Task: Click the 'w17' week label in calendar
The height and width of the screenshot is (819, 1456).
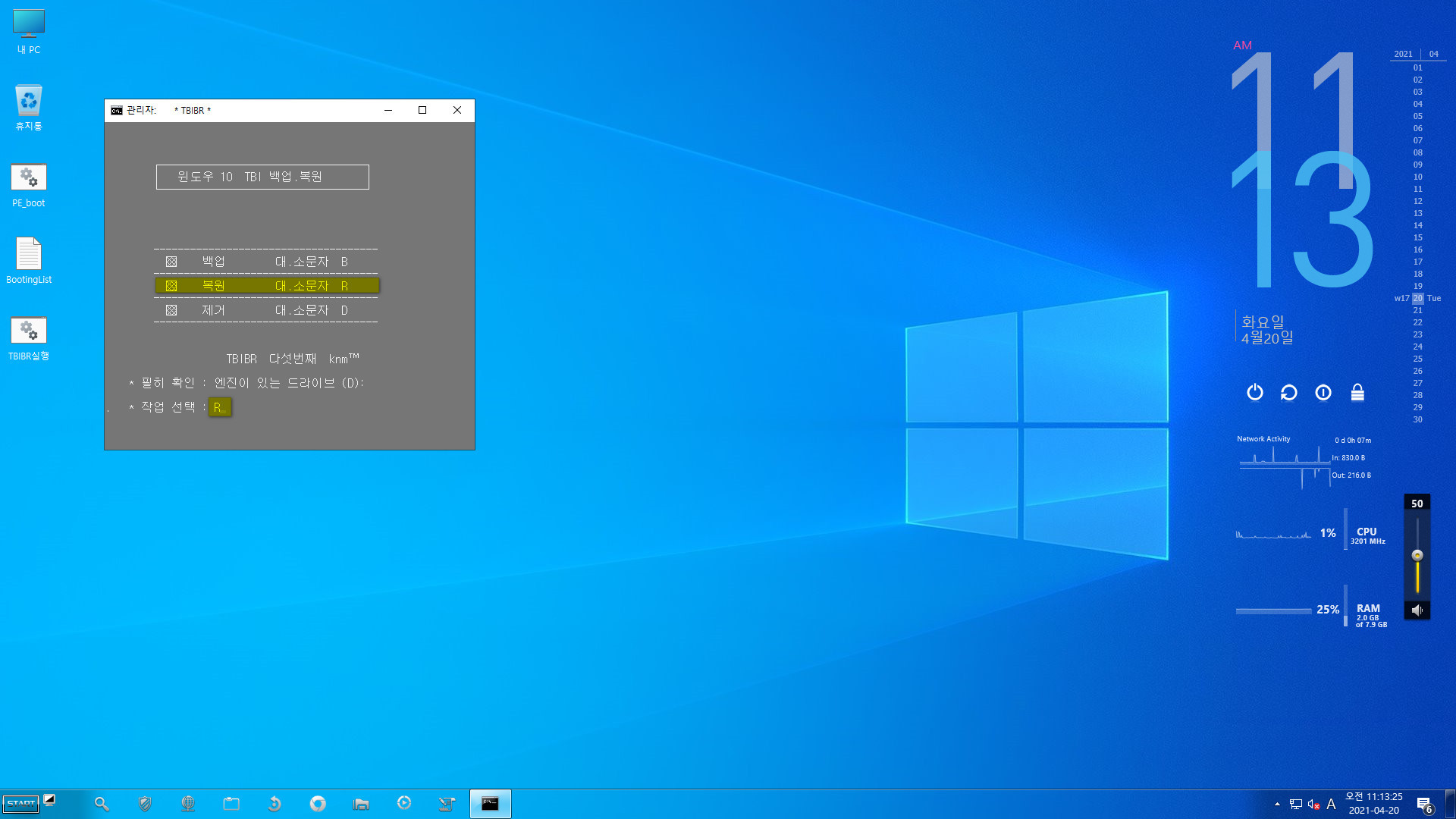Action: (1401, 298)
